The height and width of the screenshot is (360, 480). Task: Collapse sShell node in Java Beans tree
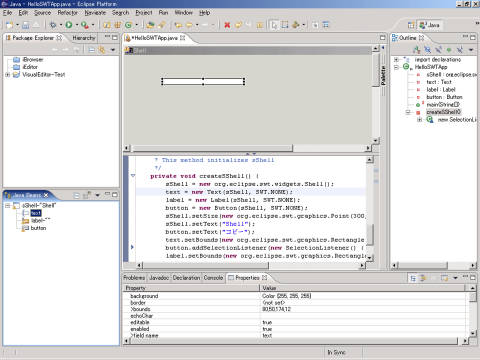pyautogui.click(x=7, y=205)
